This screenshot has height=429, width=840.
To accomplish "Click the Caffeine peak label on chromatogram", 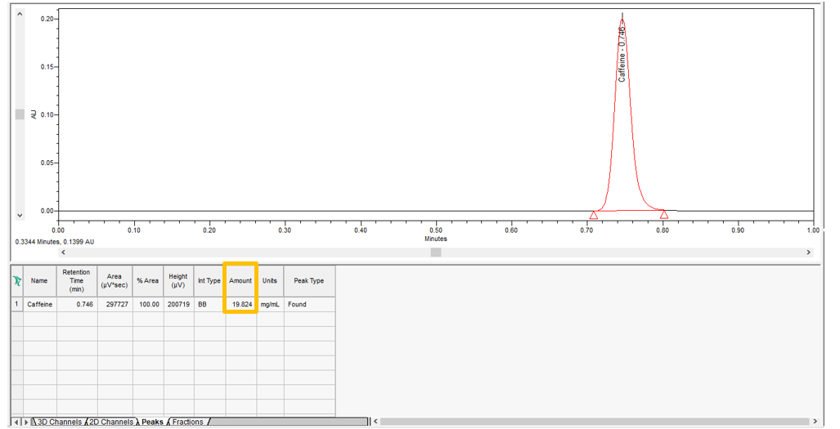I will [622, 55].
